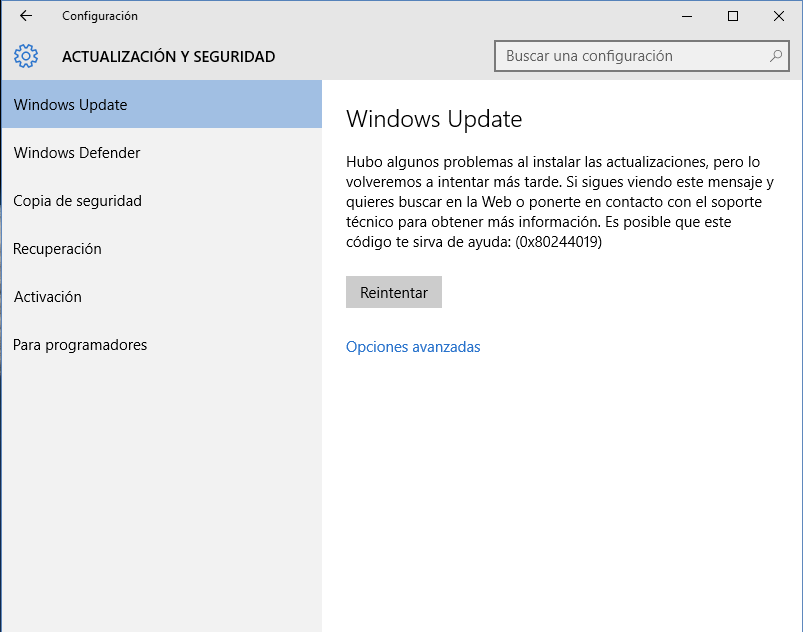
Task: Open Opciones avanzadas link
Action: [413, 347]
